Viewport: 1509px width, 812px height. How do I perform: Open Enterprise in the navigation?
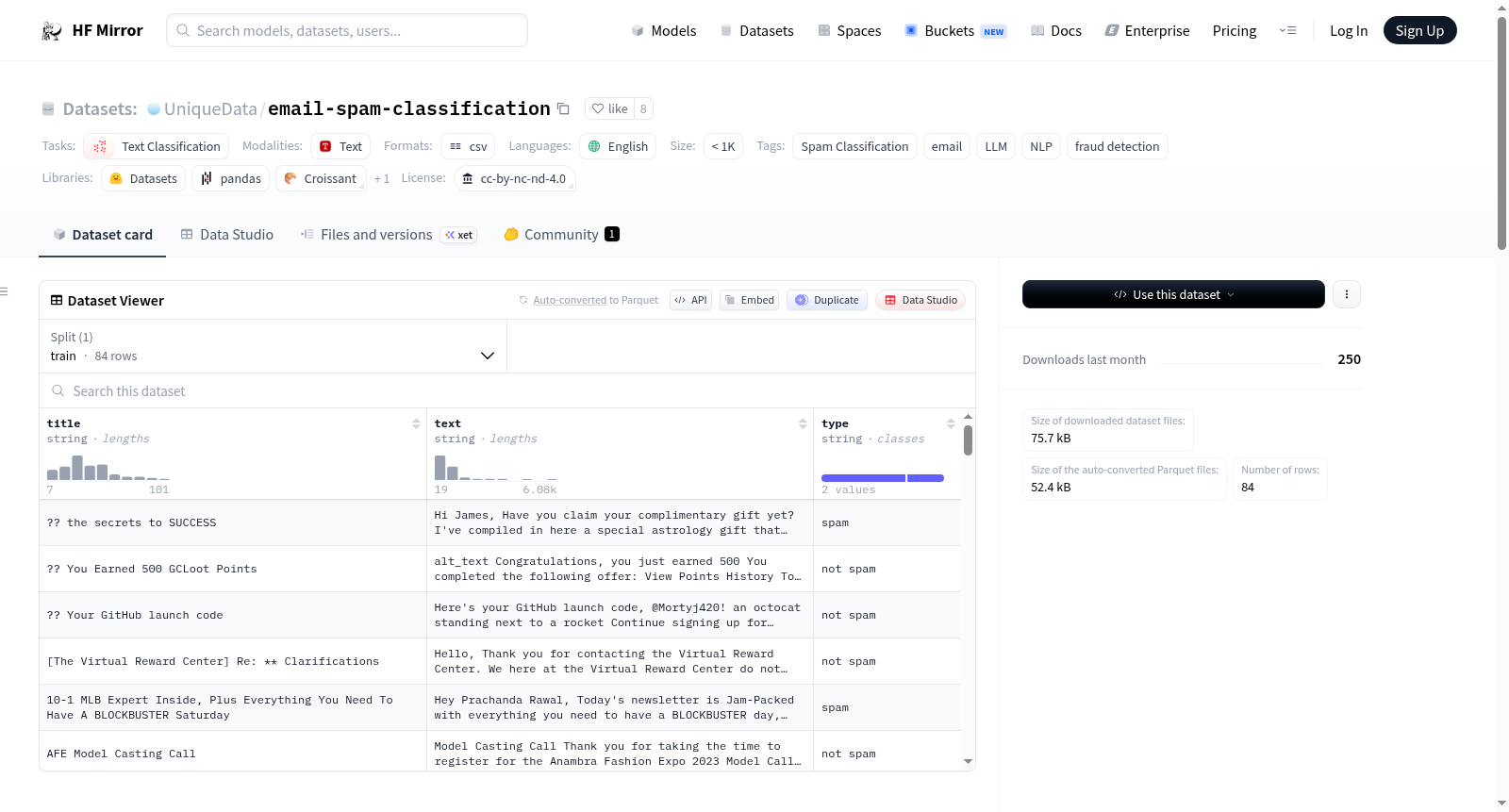1147,31
